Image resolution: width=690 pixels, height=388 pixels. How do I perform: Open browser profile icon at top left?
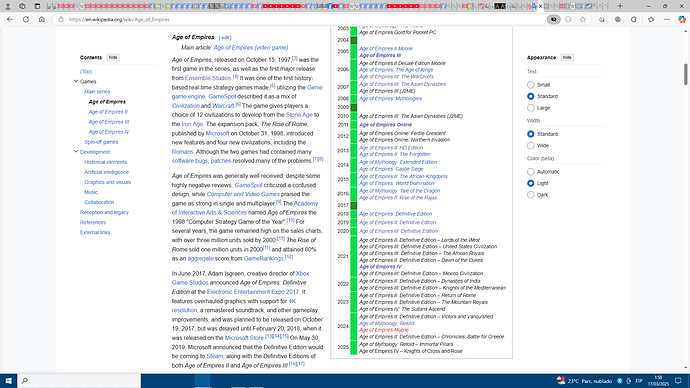(7, 6)
